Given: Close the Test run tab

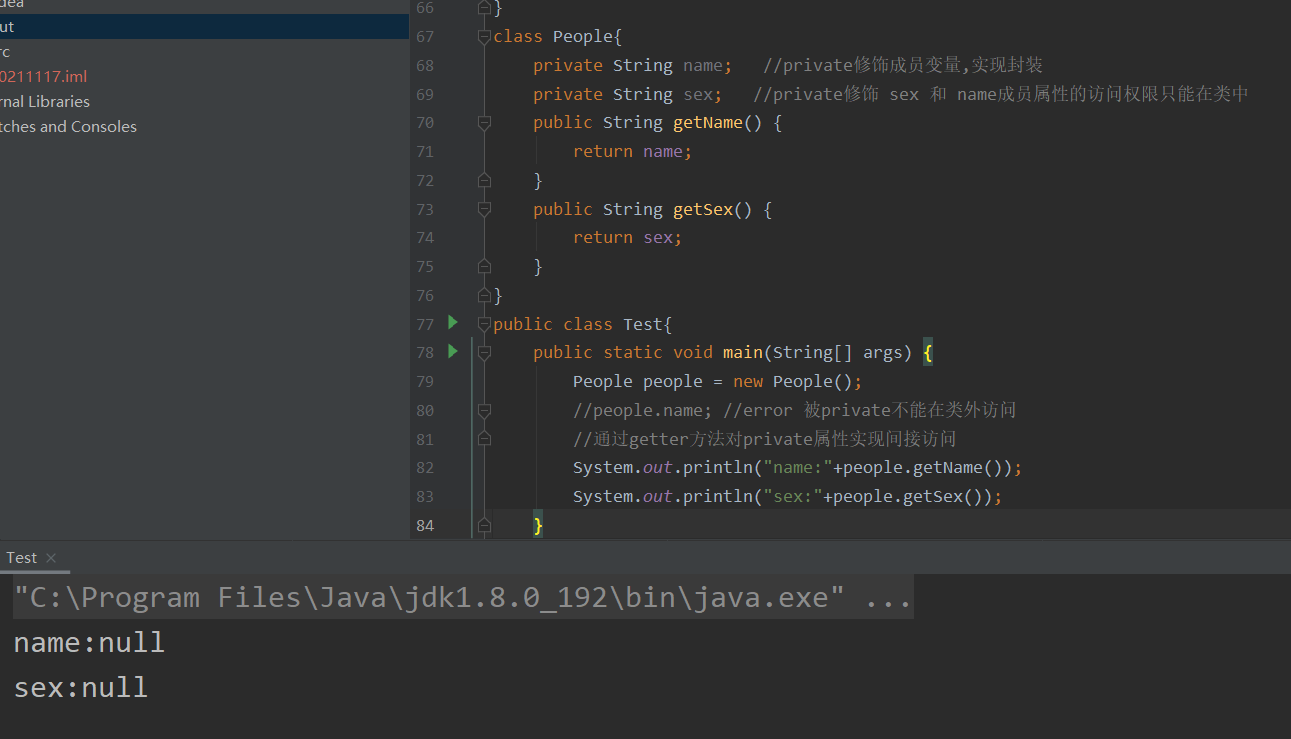Looking at the screenshot, I should (x=51, y=558).
